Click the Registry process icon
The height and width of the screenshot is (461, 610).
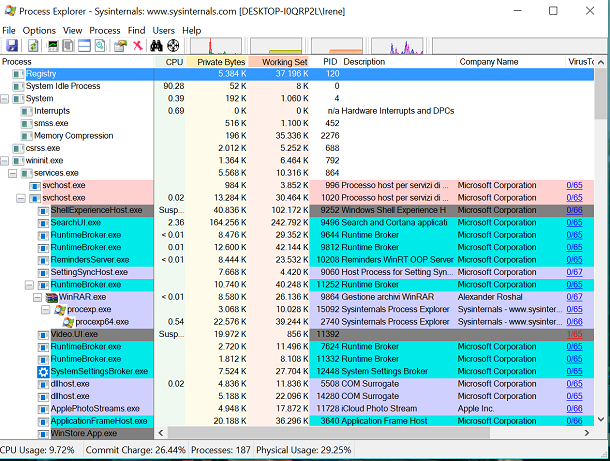point(18,74)
